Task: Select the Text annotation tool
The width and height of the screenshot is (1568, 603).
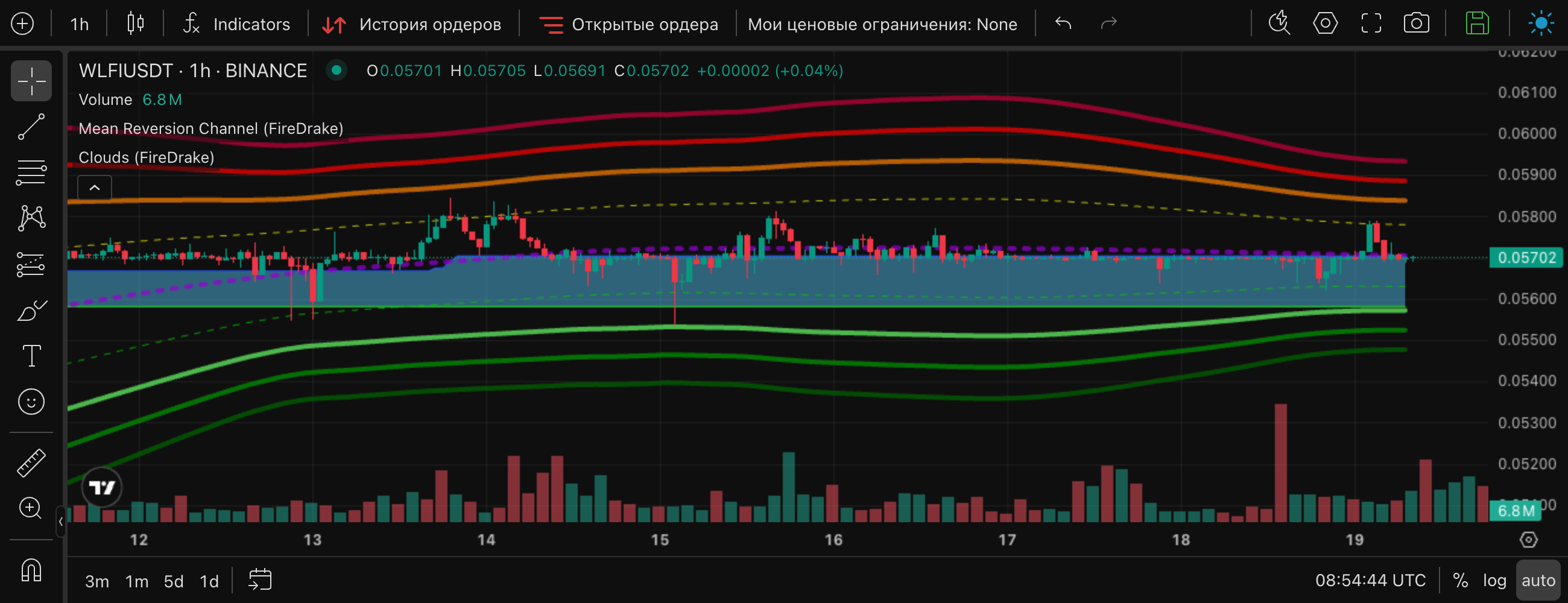Action: tap(31, 356)
